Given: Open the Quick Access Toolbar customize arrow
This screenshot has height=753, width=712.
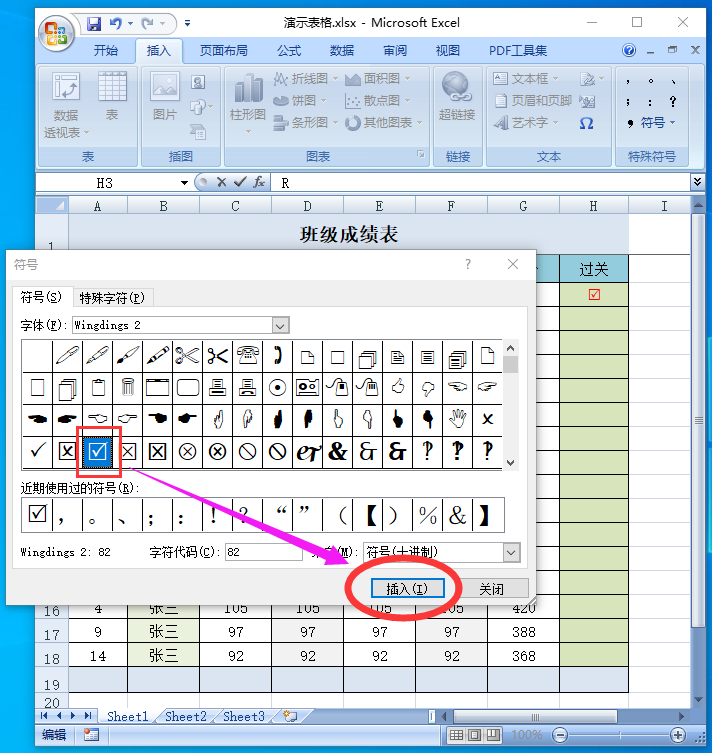Looking at the screenshot, I should (188, 23).
